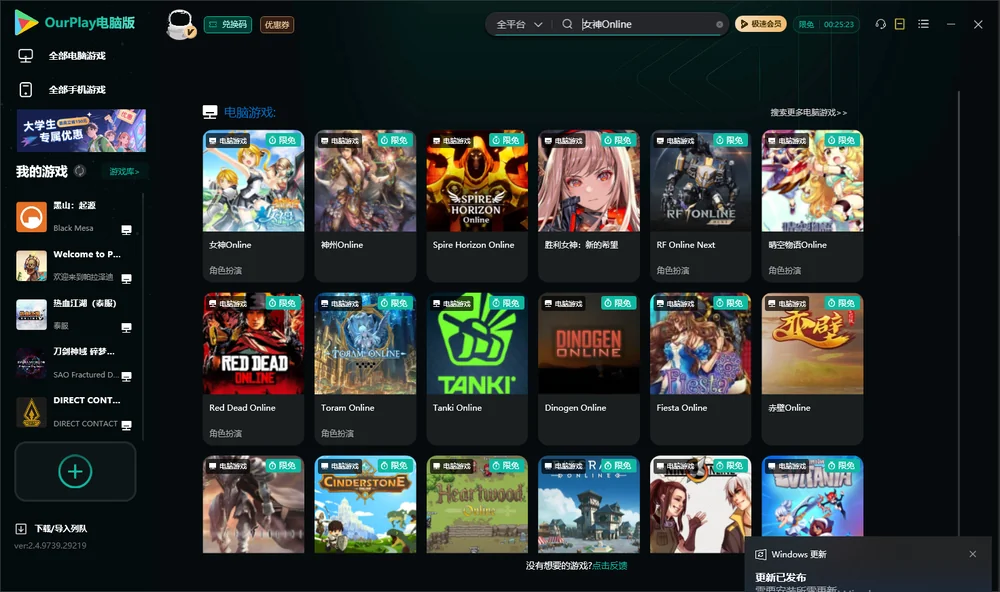Open the top-right list menu icon
The height and width of the screenshot is (592, 1000).
(923, 24)
